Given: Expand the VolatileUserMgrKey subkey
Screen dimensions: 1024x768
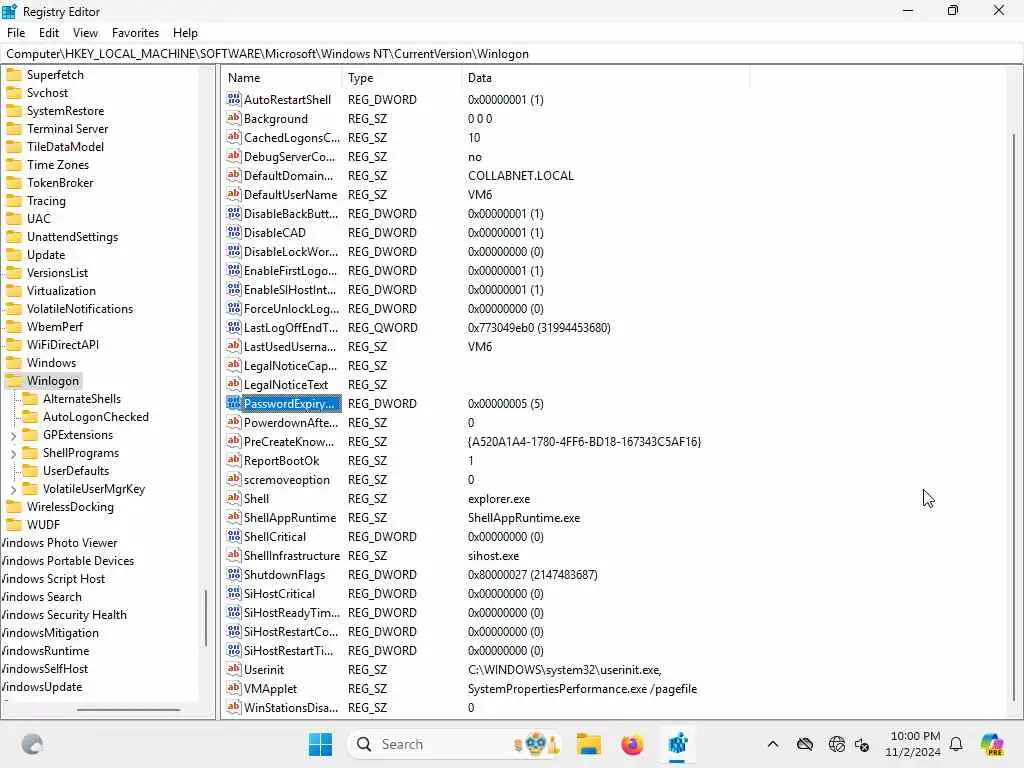Looking at the screenshot, I should point(13,489).
